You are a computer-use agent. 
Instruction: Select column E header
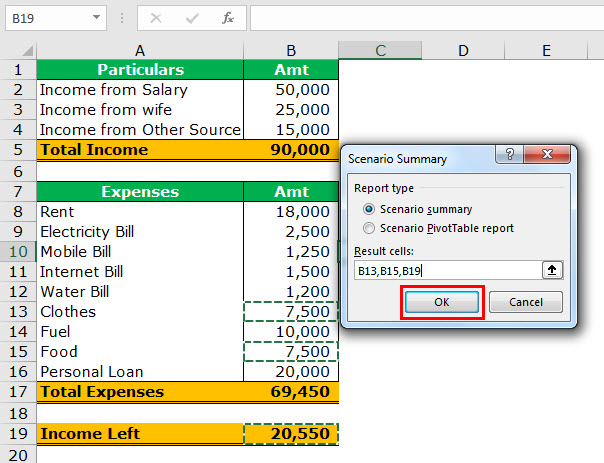coord(546,50)
